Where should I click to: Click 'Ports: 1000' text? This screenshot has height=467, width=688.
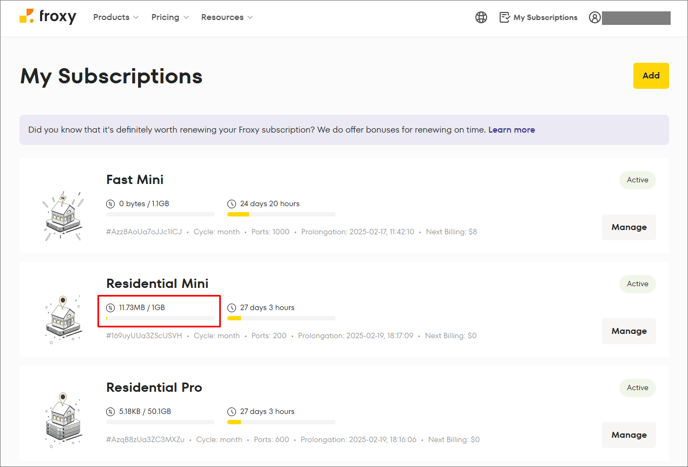270,232
